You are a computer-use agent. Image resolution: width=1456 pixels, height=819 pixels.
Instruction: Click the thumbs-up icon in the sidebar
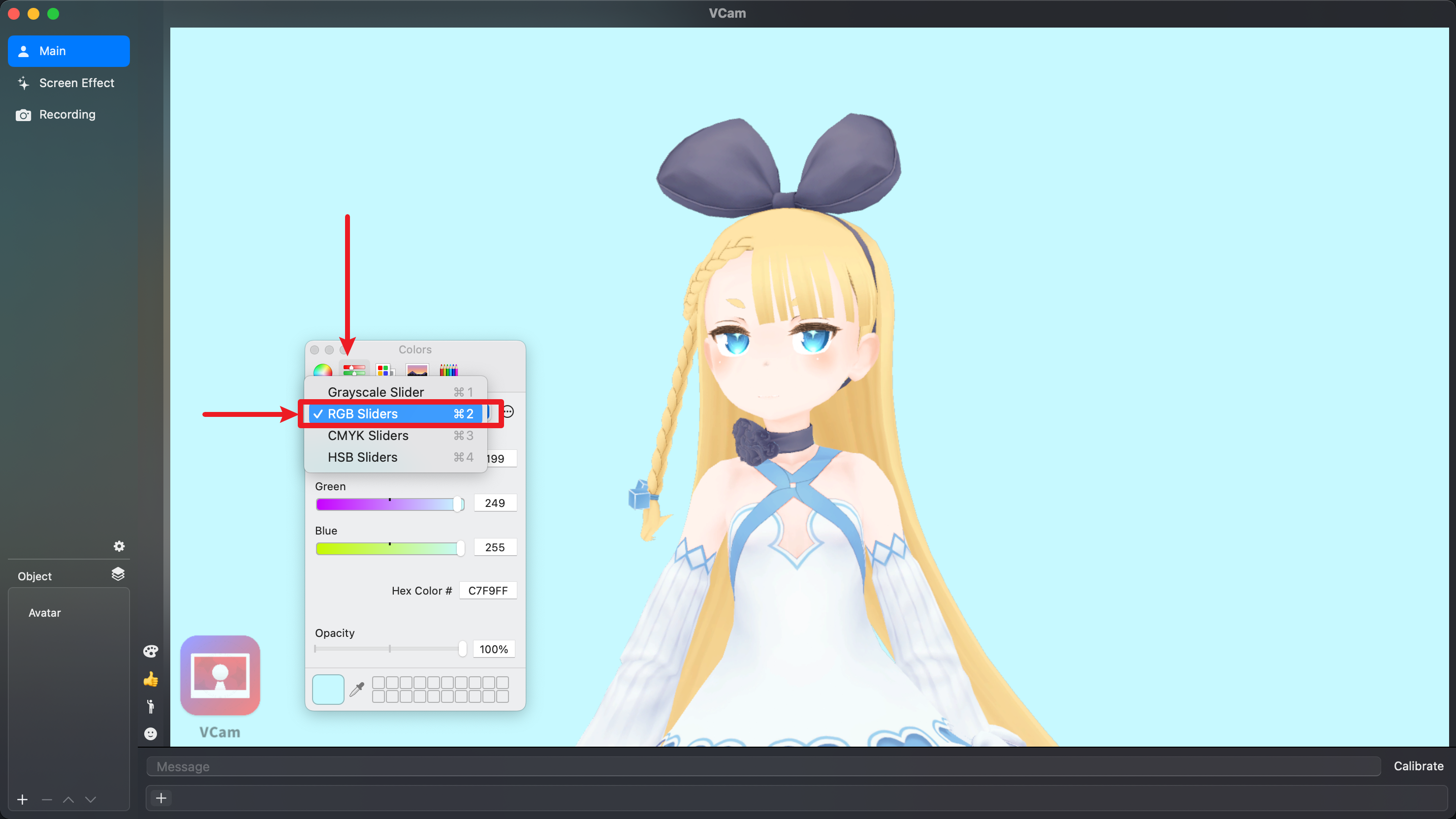tap(150, 679)
